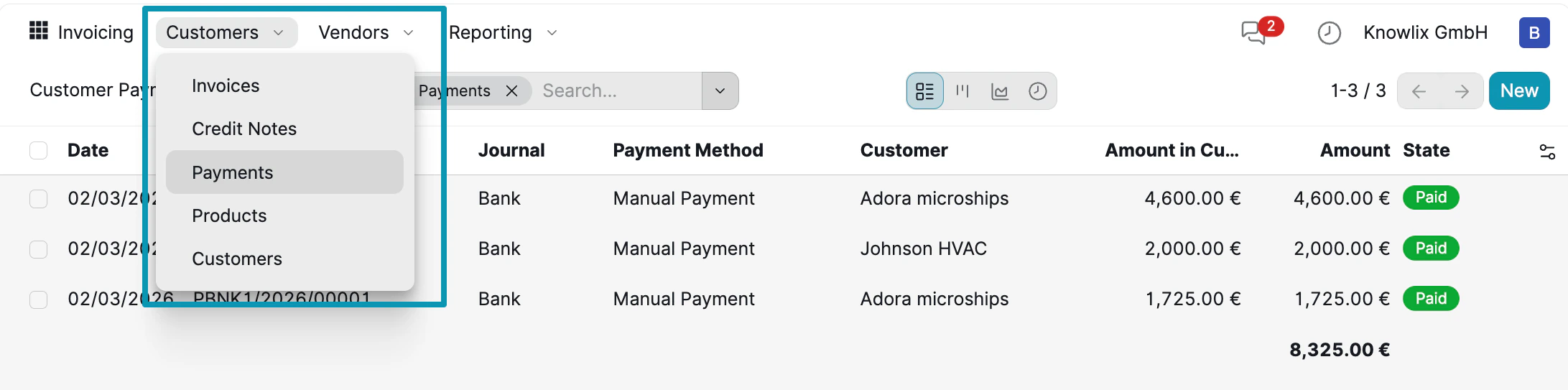Sort by State column header

(x=1426, y=150)
